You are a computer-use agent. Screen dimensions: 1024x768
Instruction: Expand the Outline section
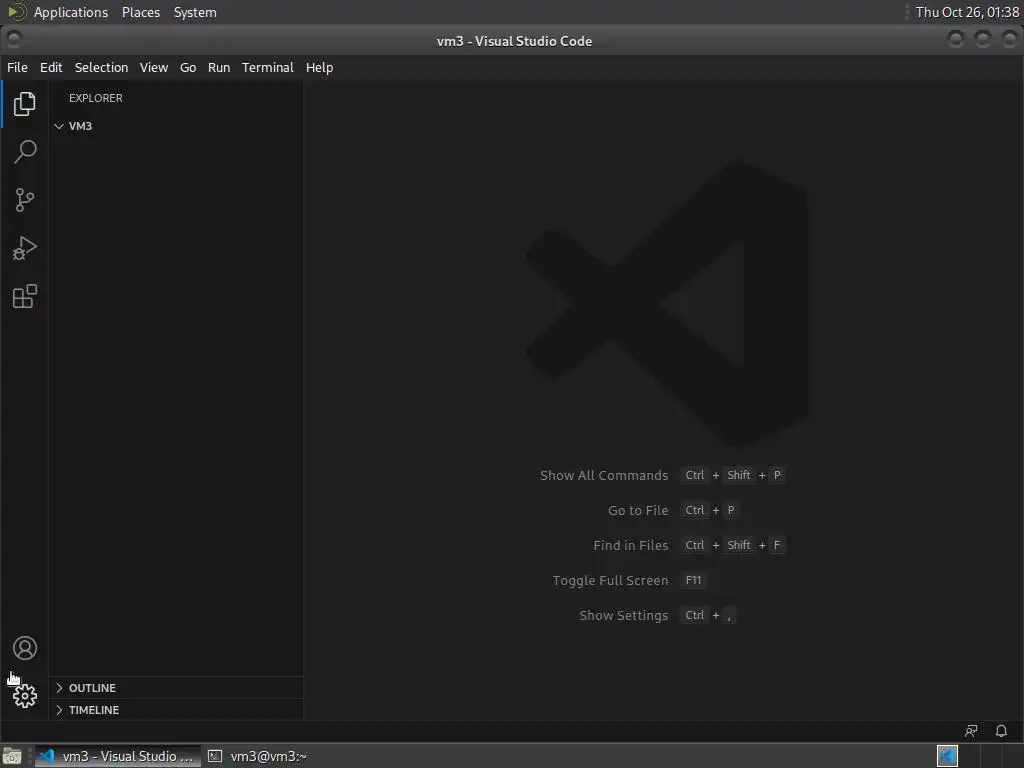coord(92,688)
